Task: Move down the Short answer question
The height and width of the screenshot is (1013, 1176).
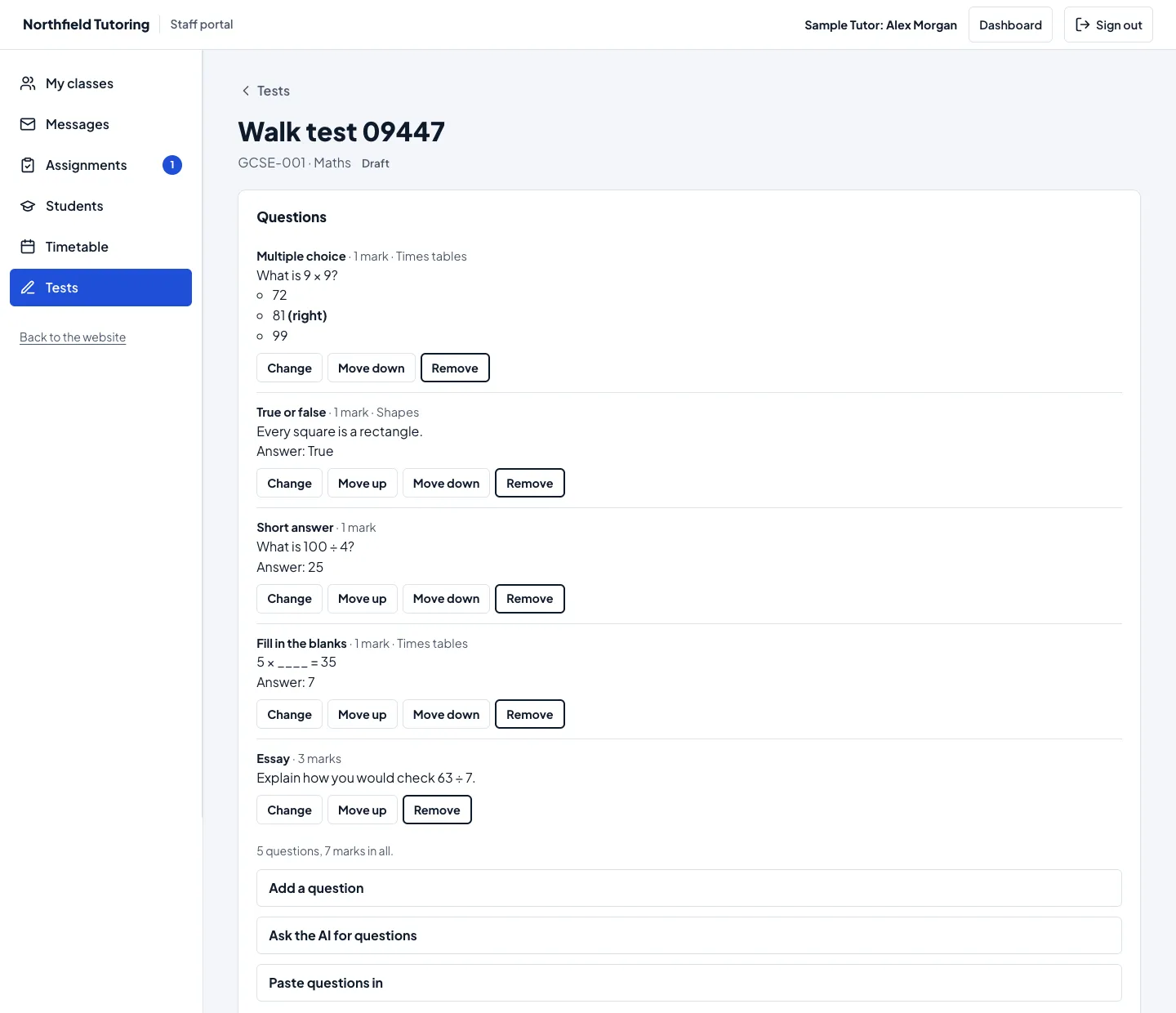Action: coord(447,599)
